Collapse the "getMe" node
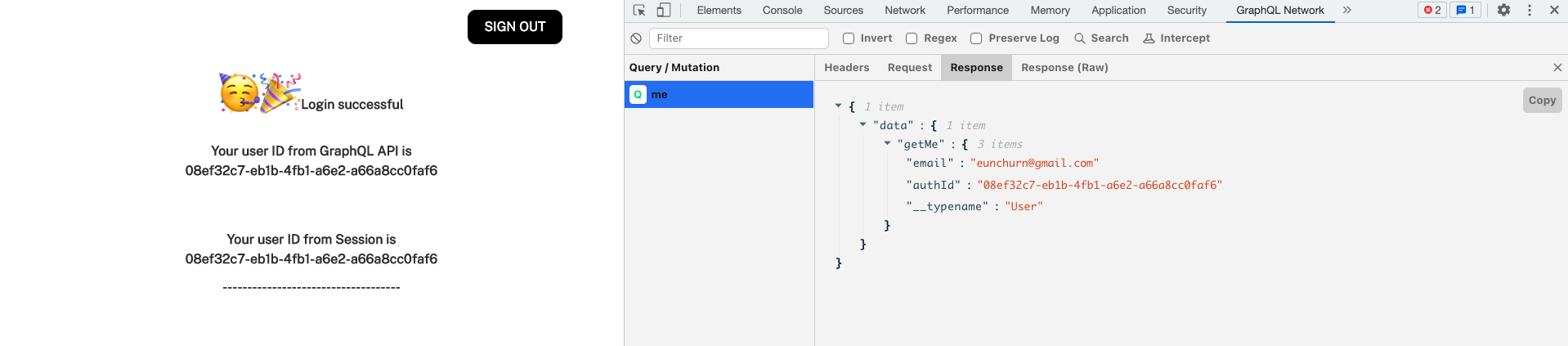 (x=888, y=144)
